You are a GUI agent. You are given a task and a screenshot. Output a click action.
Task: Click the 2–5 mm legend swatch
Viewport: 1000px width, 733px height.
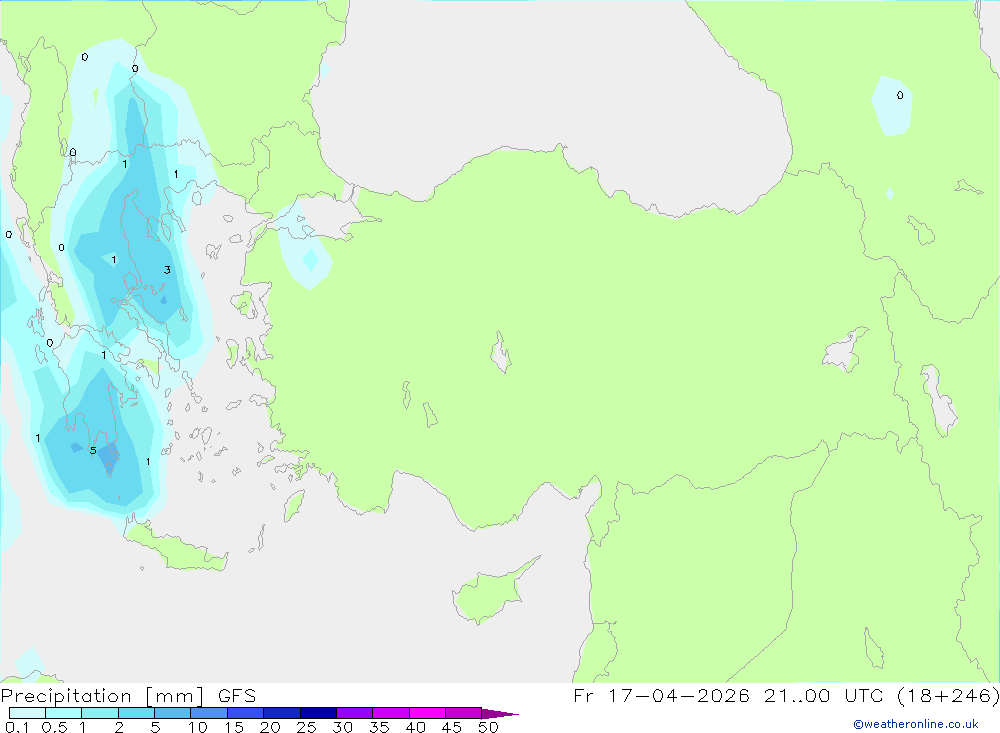coord(136,713)
